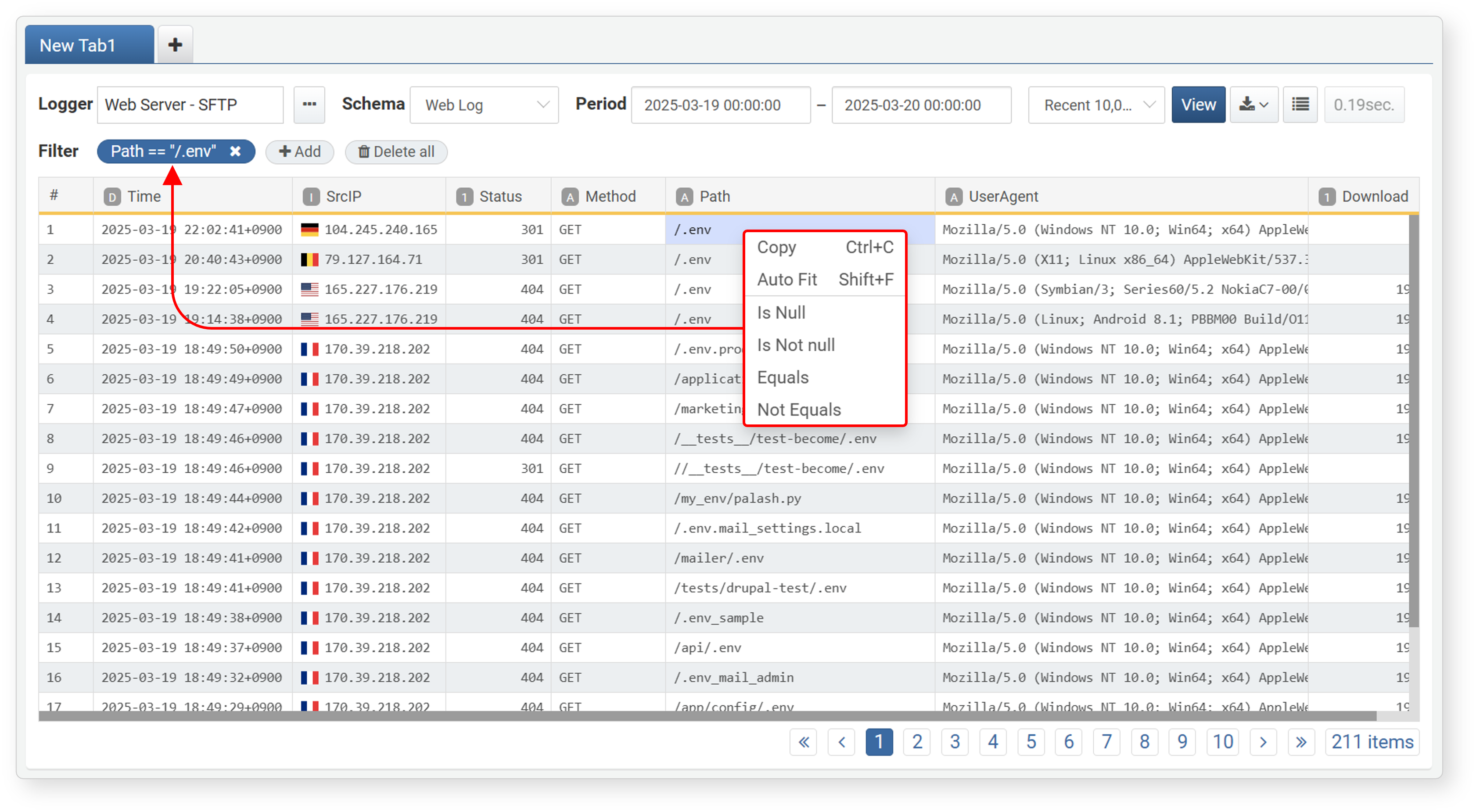Viewport: 1476px width, 812px height.
Task: Go to the last page double-arrow
Action: (x=1301, y=742)
